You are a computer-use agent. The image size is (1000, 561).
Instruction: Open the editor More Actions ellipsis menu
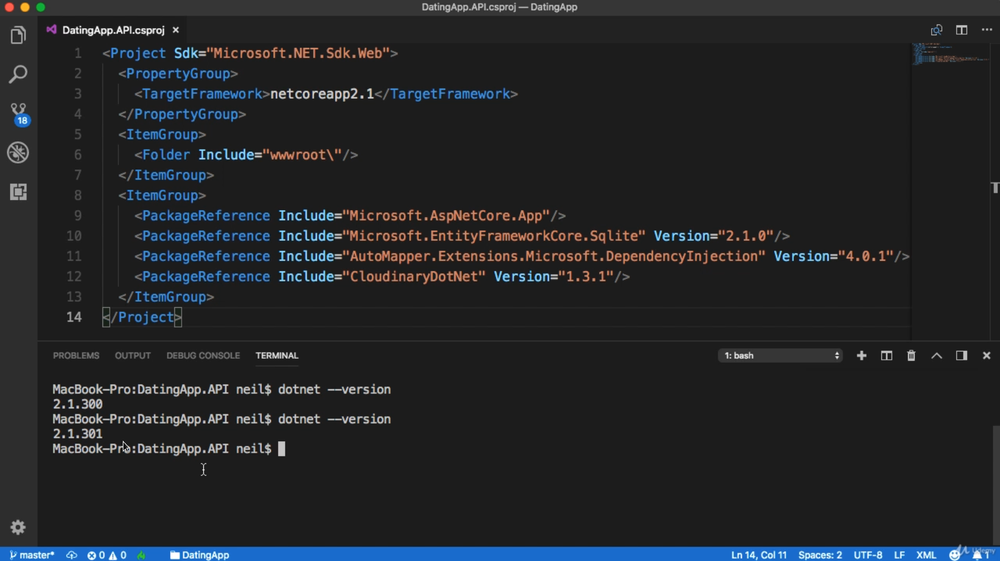pyautogui.click(x=986, y=30)
